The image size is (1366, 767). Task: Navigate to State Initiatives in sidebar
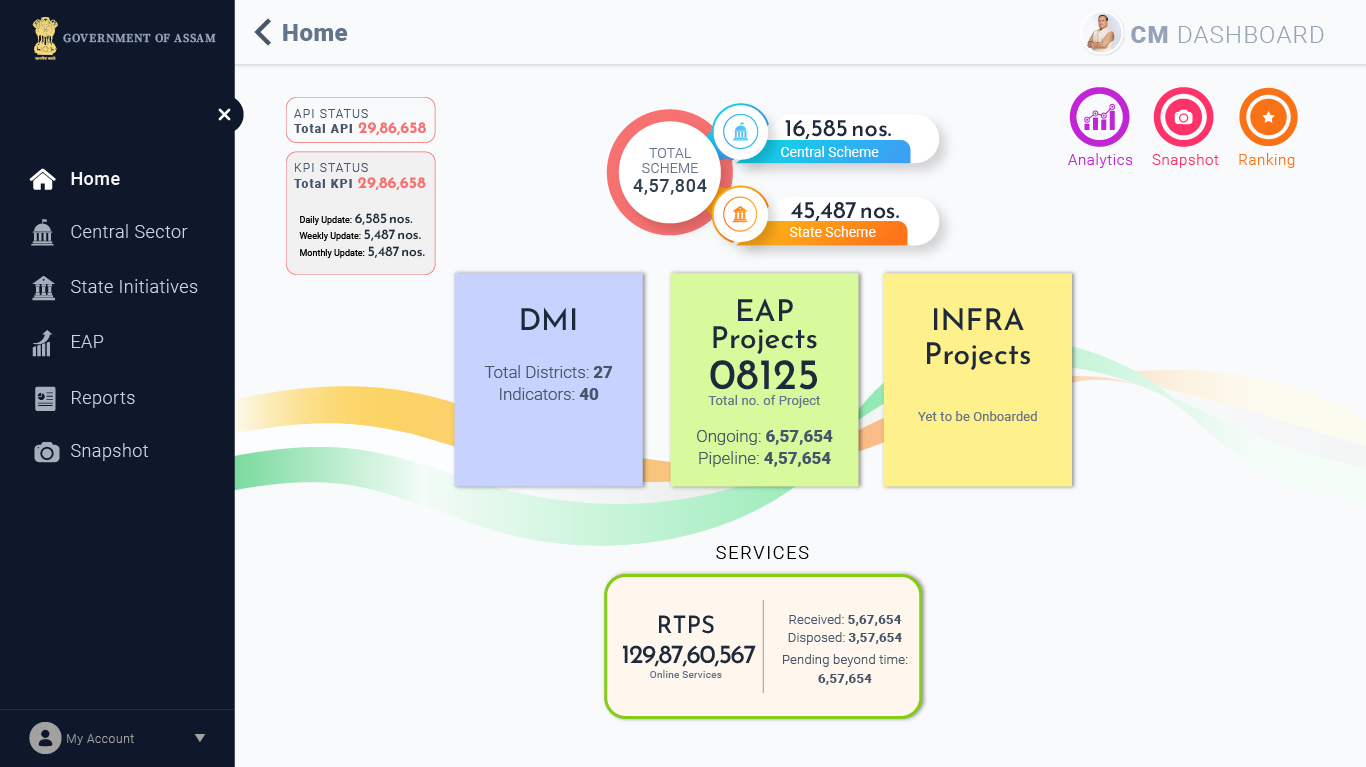coord(133,287)
